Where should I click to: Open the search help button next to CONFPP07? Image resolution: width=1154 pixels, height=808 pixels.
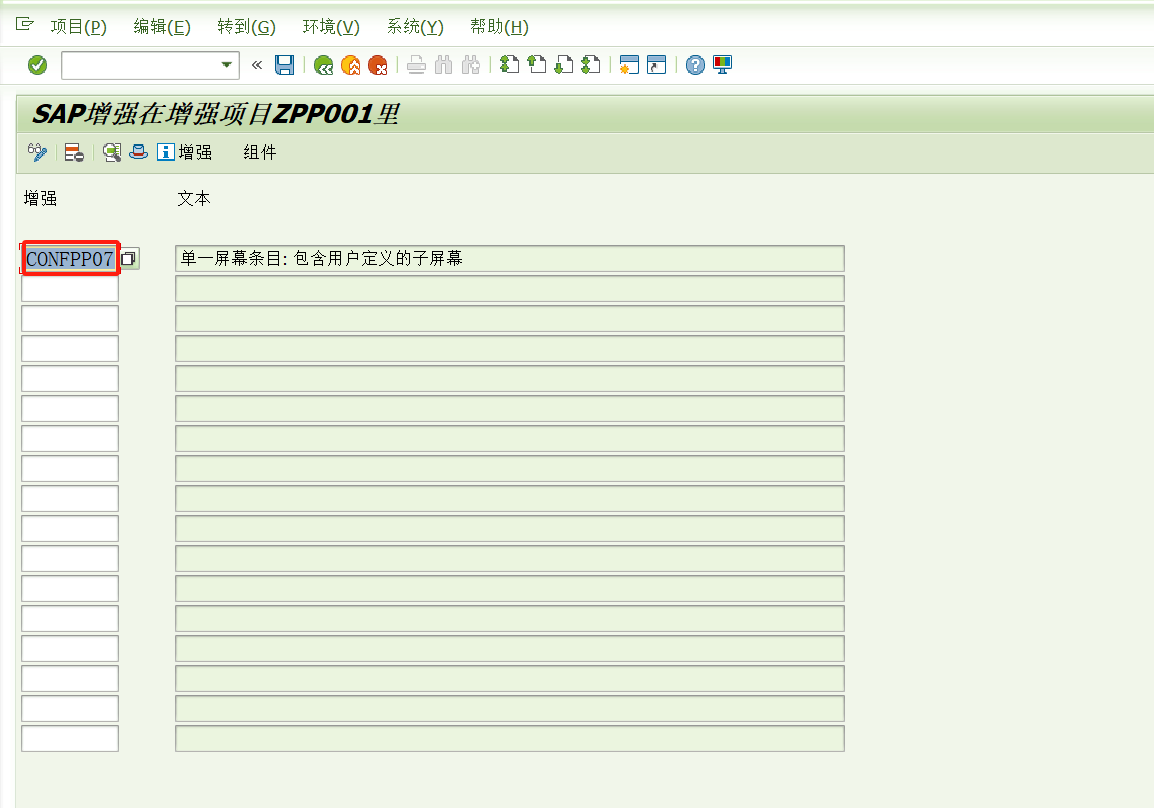[130, 258]
